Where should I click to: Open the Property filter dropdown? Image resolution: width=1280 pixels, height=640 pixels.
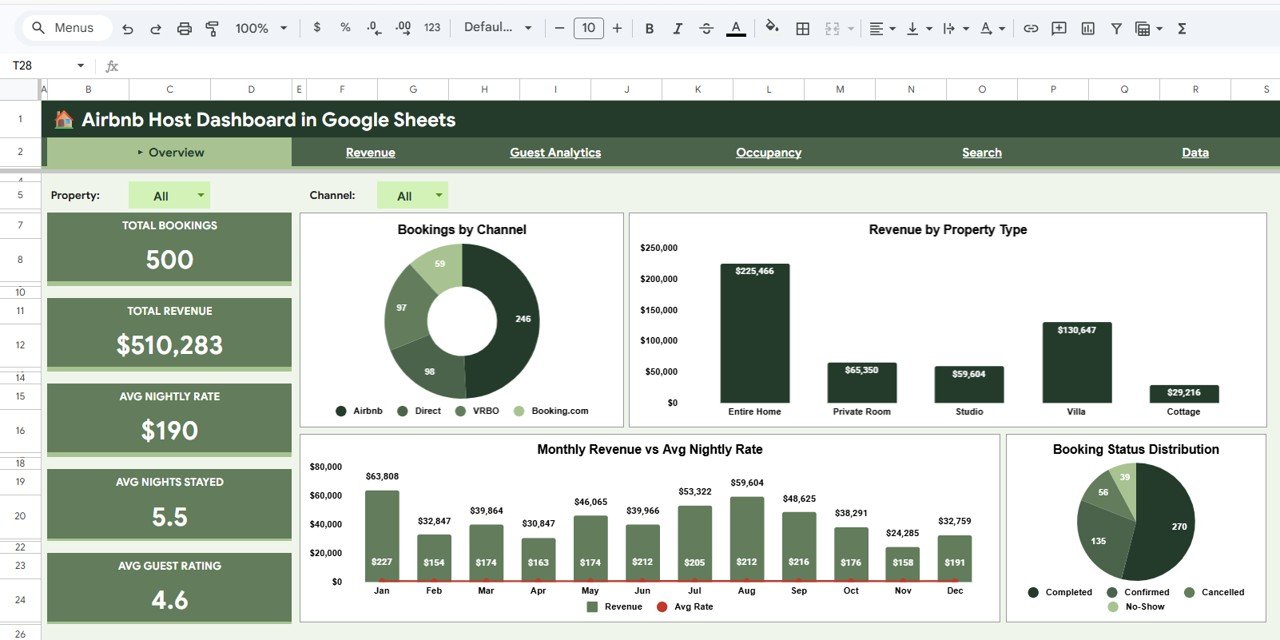click(169, 195)
